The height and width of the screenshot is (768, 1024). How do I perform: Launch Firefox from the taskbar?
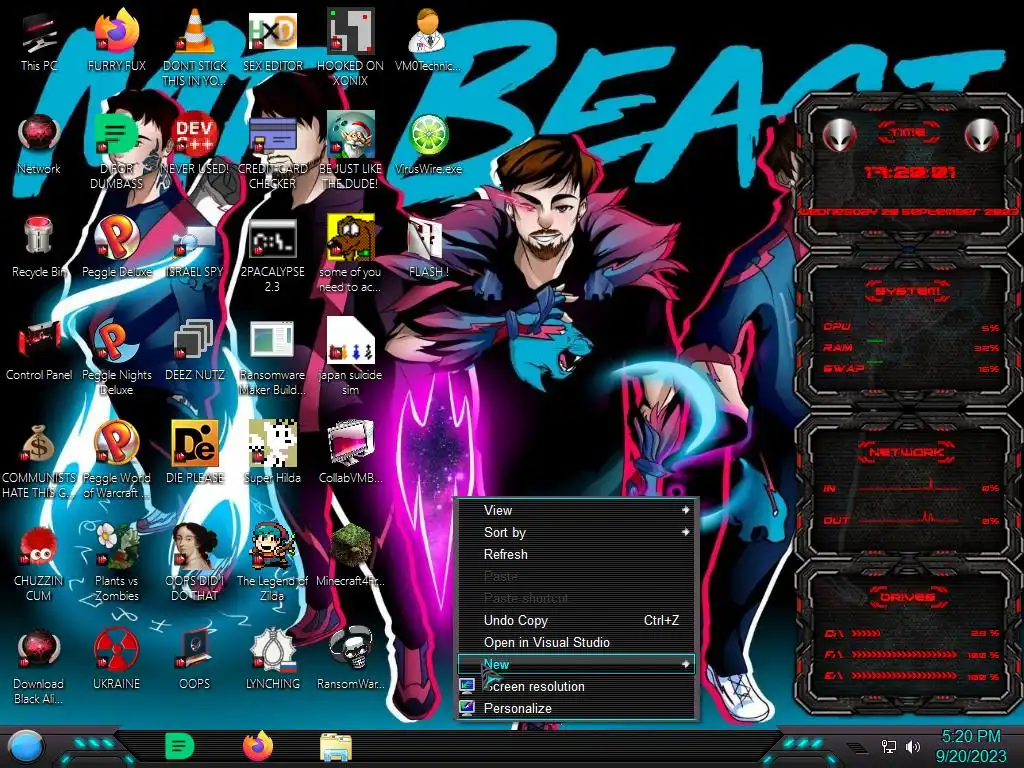coord(258,746)
